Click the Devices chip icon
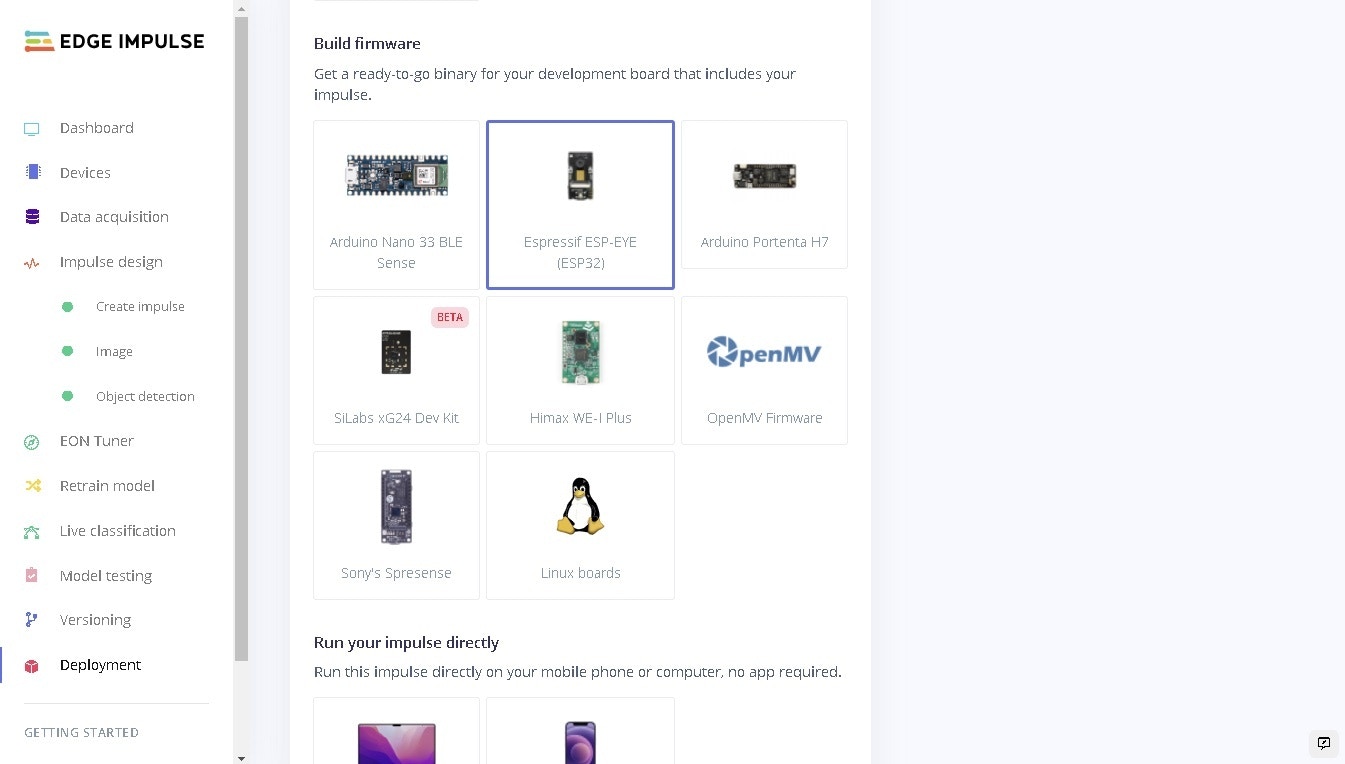The image size is (1345, 764). [32, 172]
